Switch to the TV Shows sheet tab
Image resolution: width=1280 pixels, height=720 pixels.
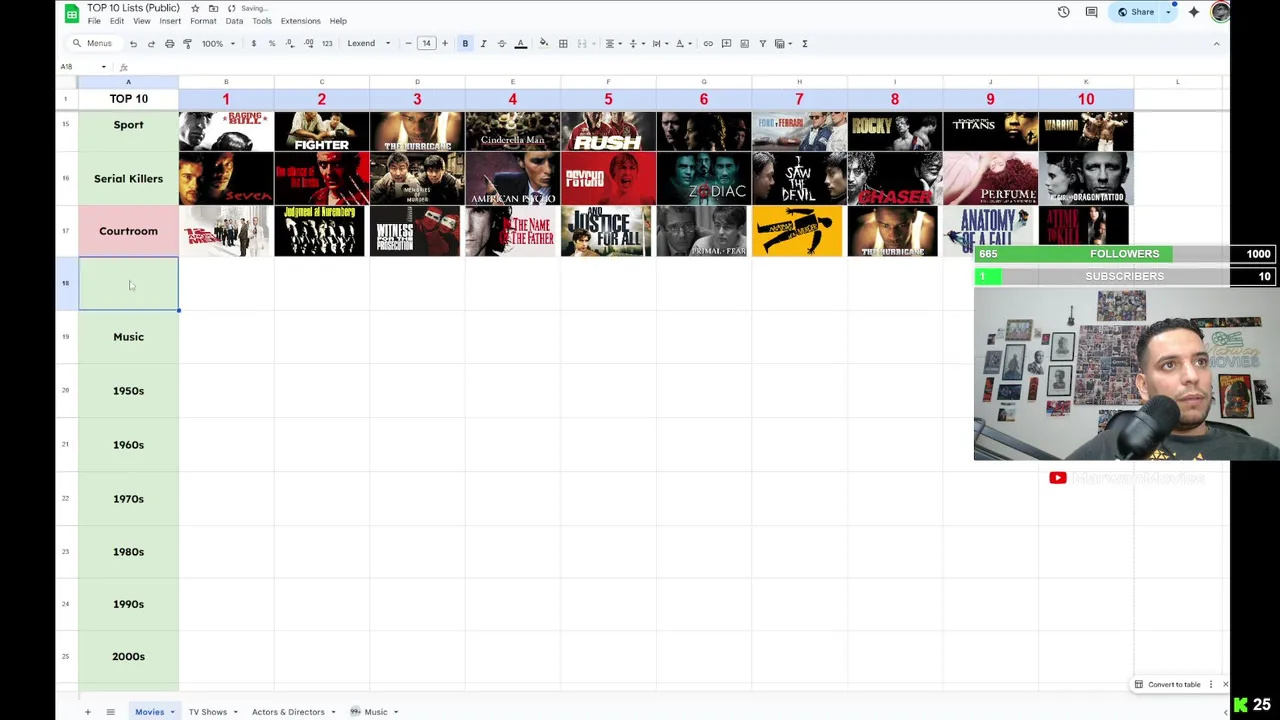pos(208,712)
